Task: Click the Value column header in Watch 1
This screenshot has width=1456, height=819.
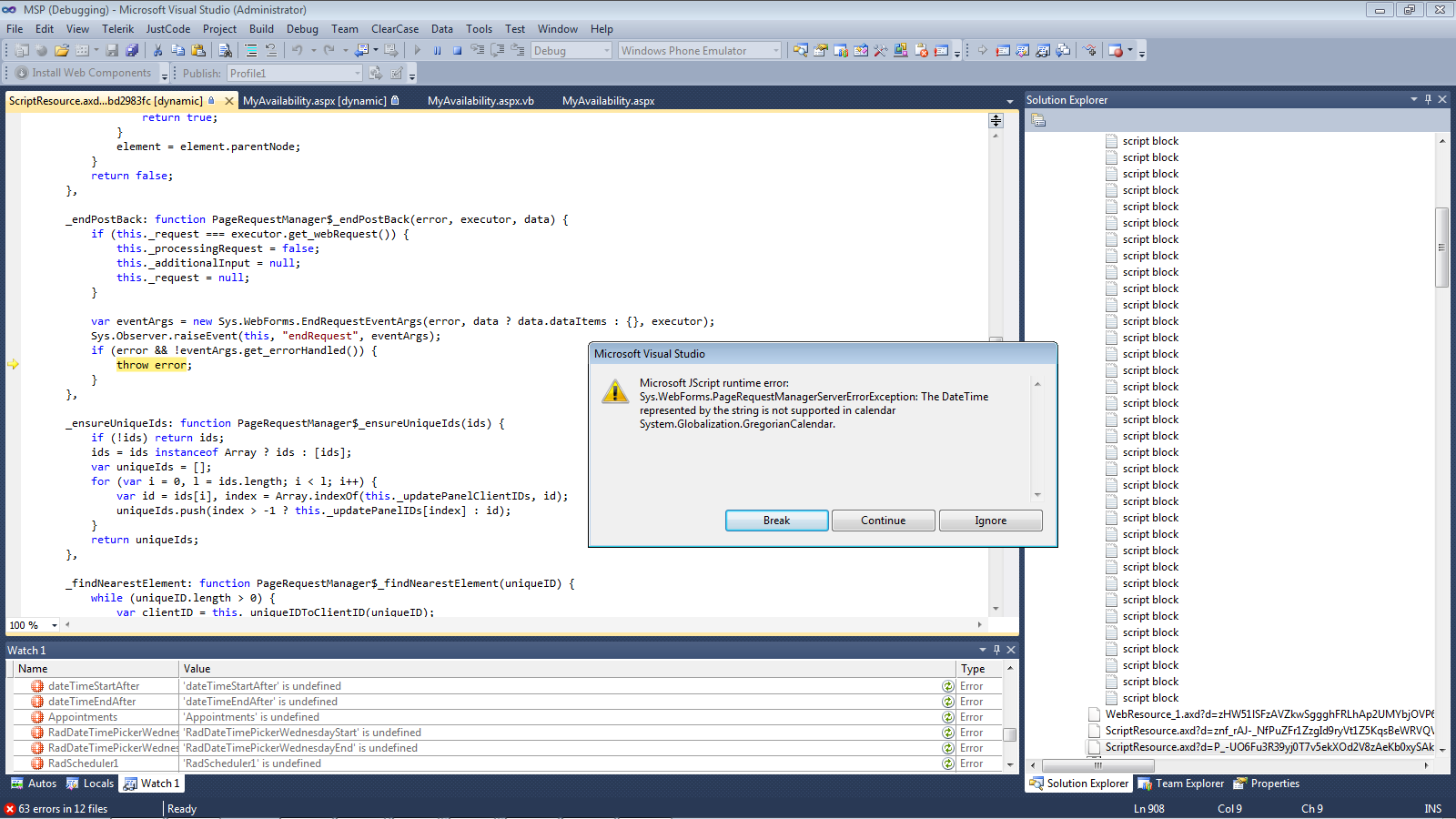Action: point(567,669)
